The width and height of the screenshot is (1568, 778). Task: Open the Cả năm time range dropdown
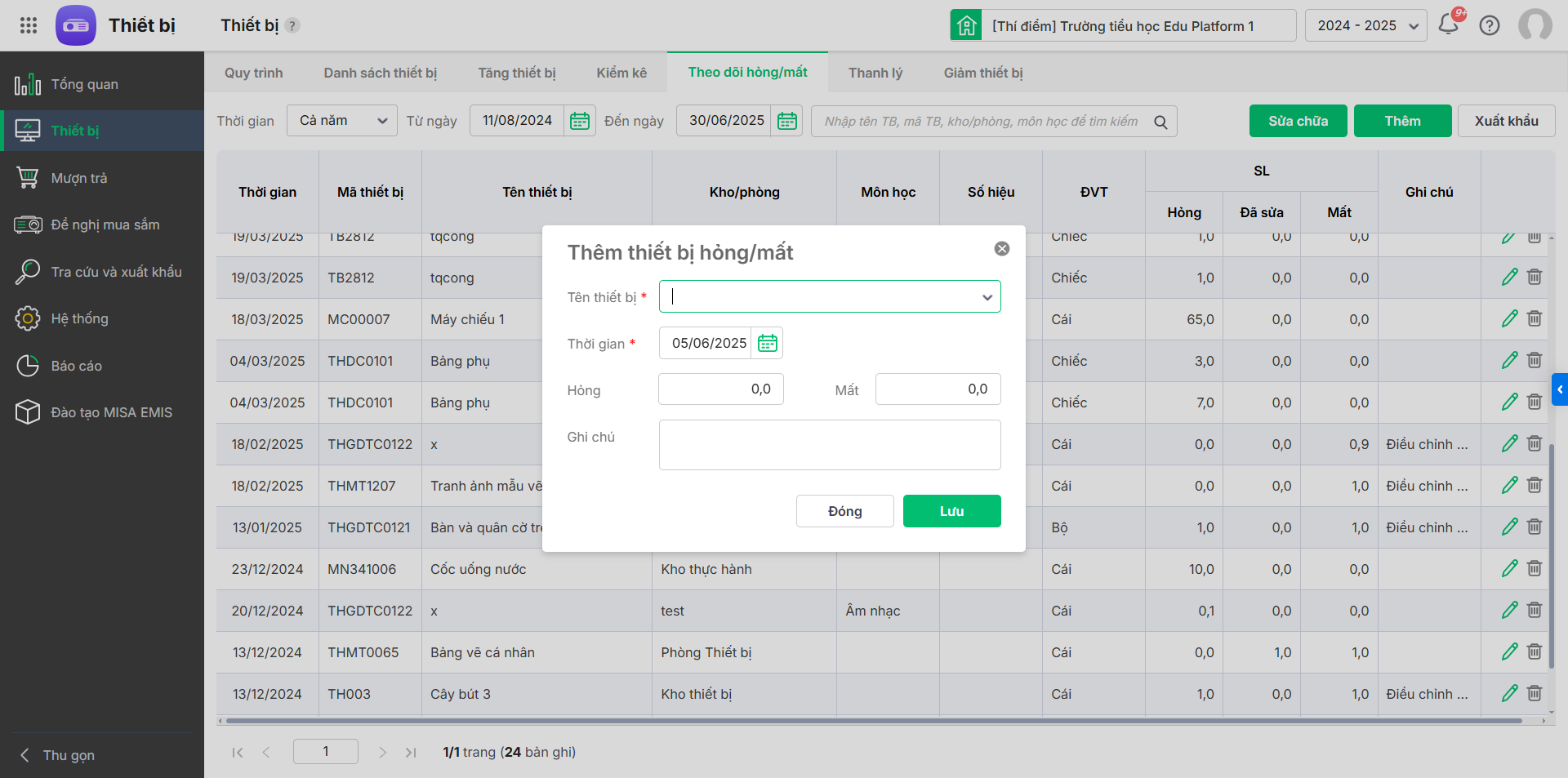342,121
